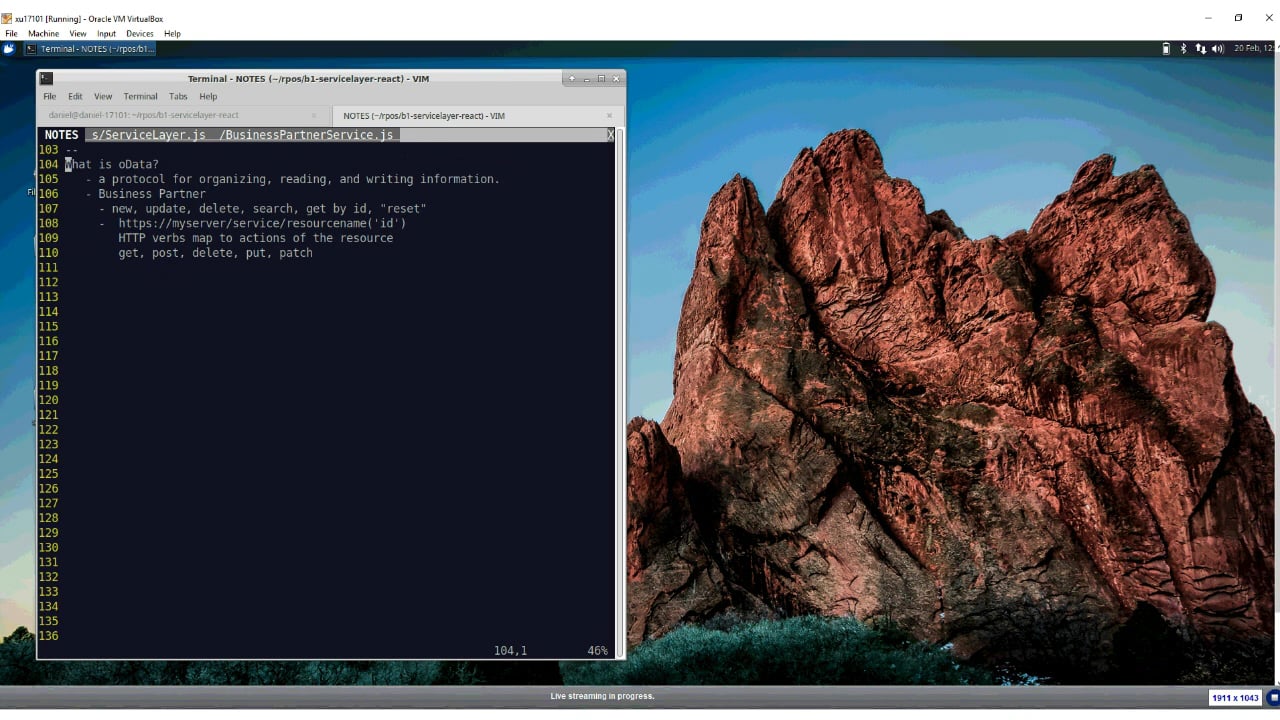Screen dimensions: 1280x720
Task: Click the icon at the right end of streaming bar
Action: click(x=1273, y=698)
